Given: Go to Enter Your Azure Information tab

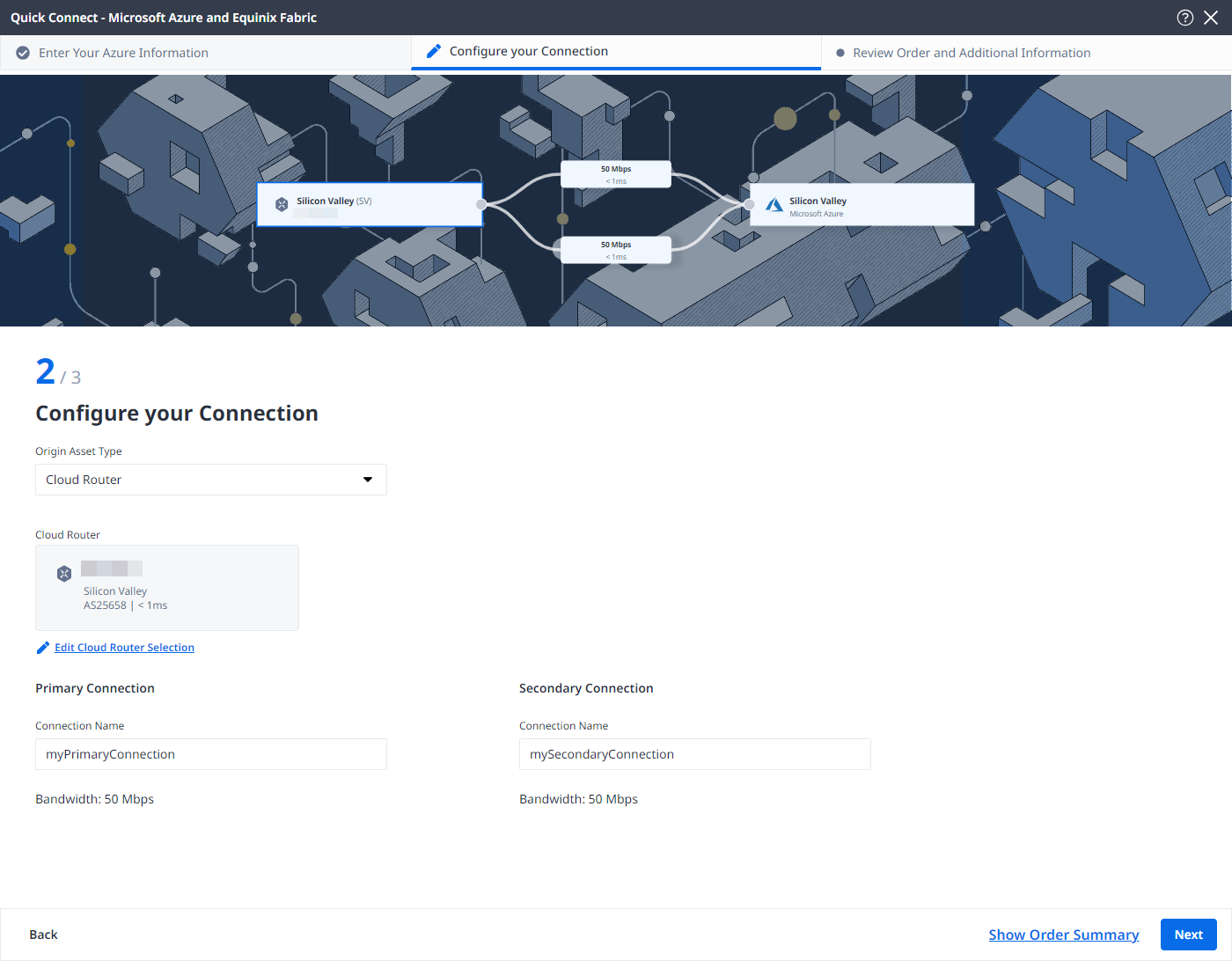Looking at the screenshot, I should click(x=123, y=53).
